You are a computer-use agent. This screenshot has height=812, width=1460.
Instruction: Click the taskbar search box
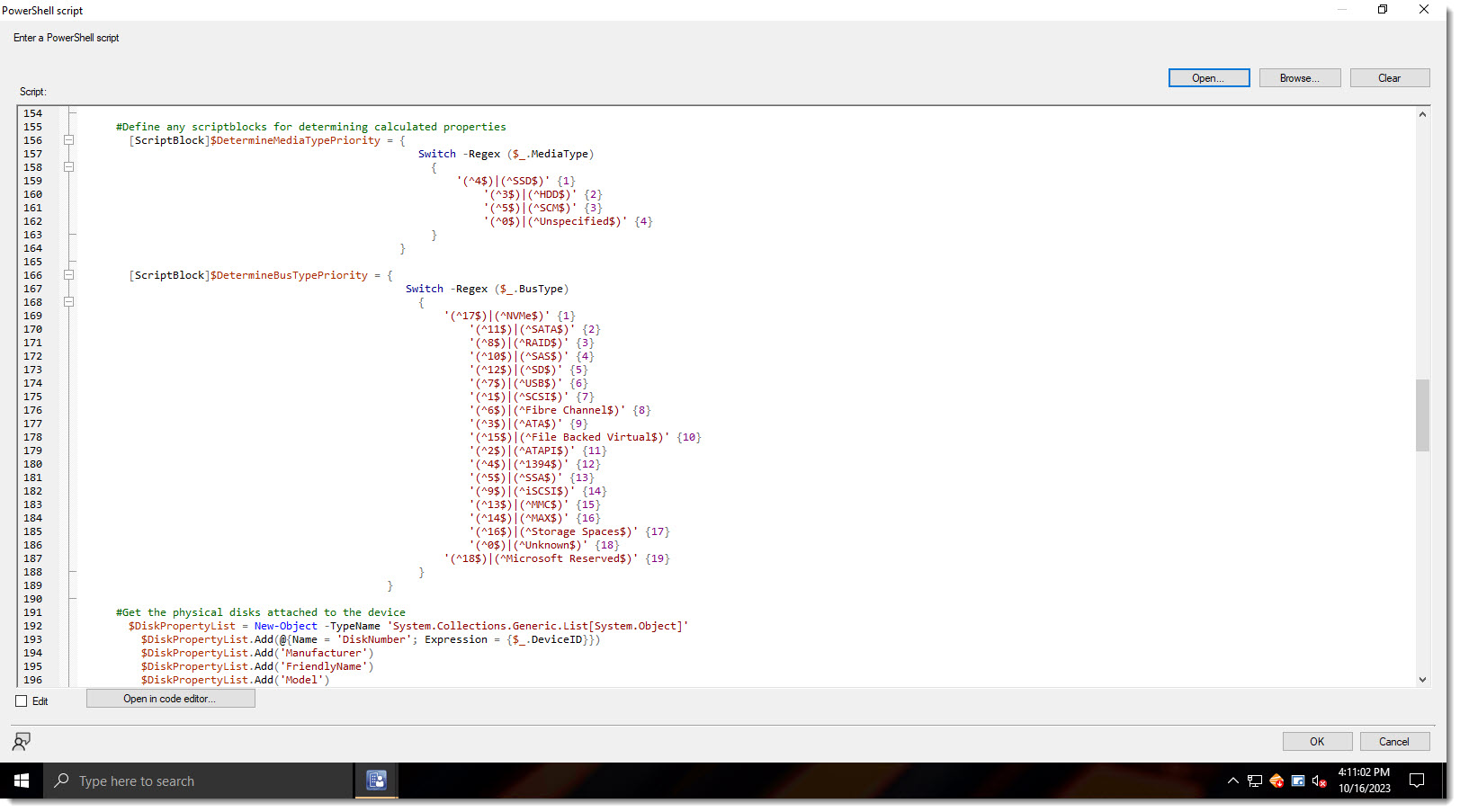pyautogui.click(x=198, y=781)
